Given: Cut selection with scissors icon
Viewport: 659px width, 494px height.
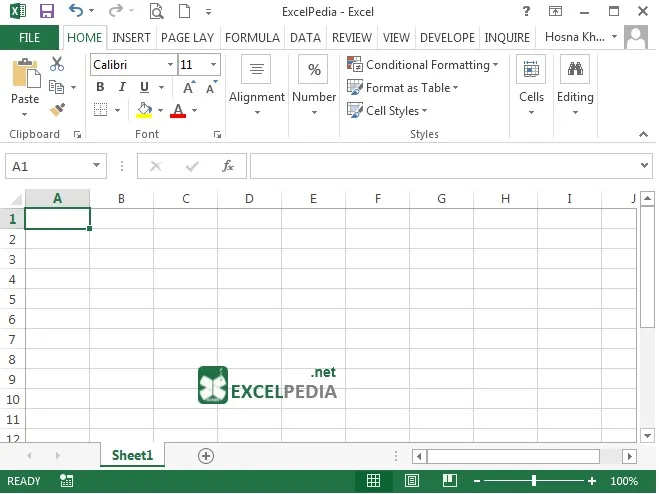Looking at the screenshot, I should (x=57, y=64).
